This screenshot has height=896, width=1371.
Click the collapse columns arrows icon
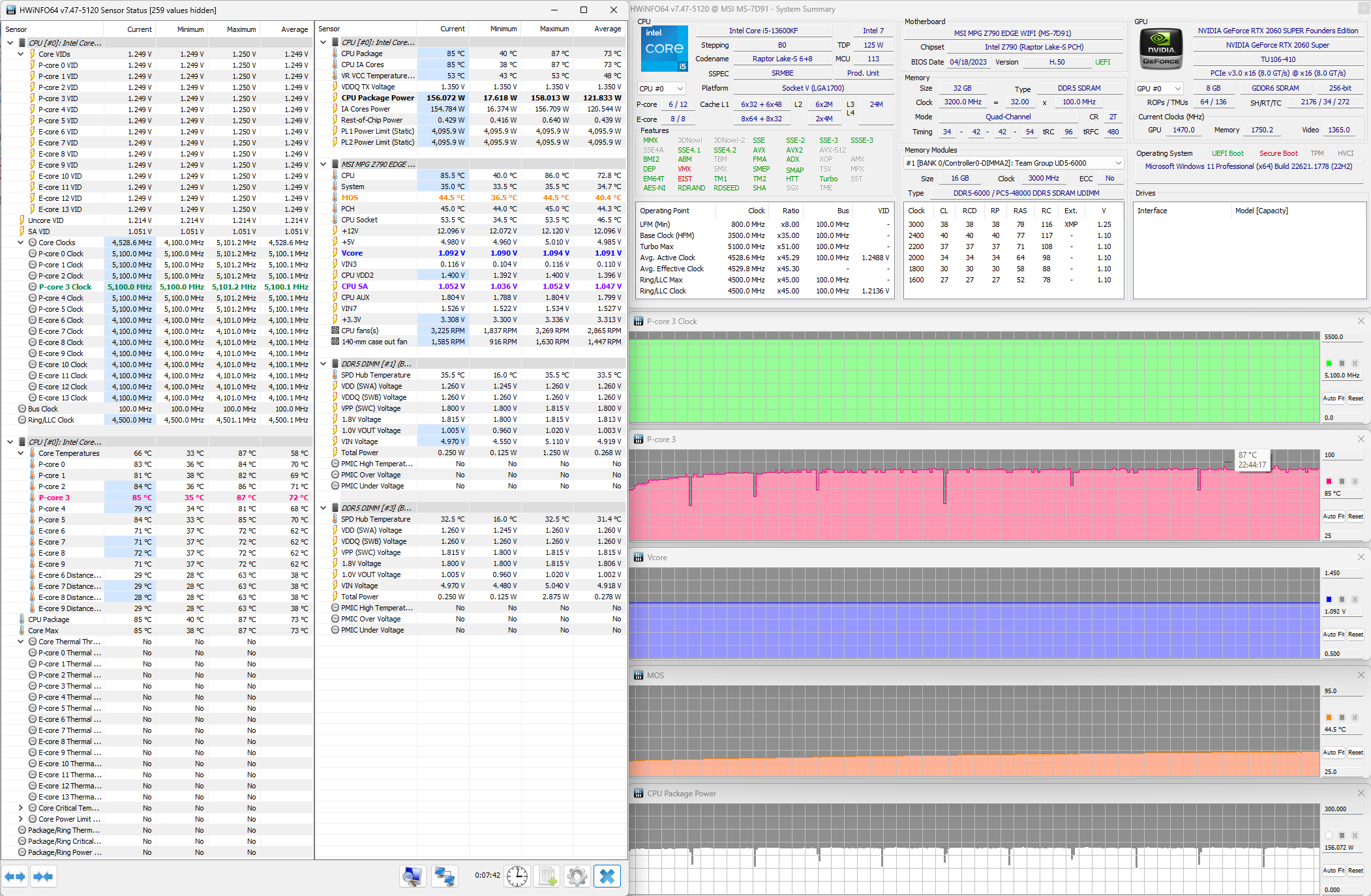pyautogui.click(x=43, y=876)
